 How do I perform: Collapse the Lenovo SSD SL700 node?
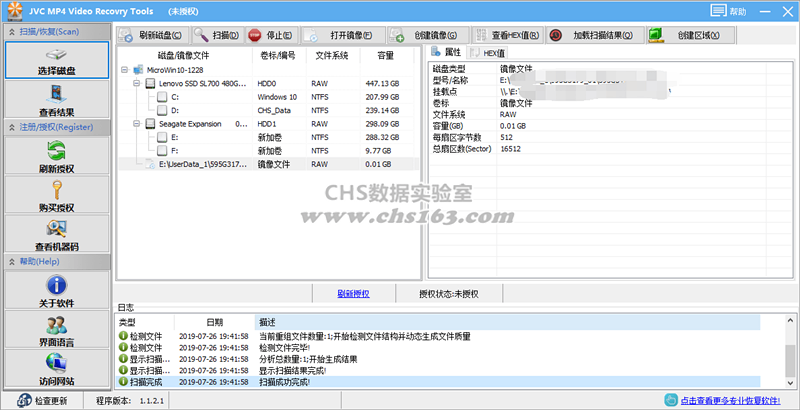137,83
